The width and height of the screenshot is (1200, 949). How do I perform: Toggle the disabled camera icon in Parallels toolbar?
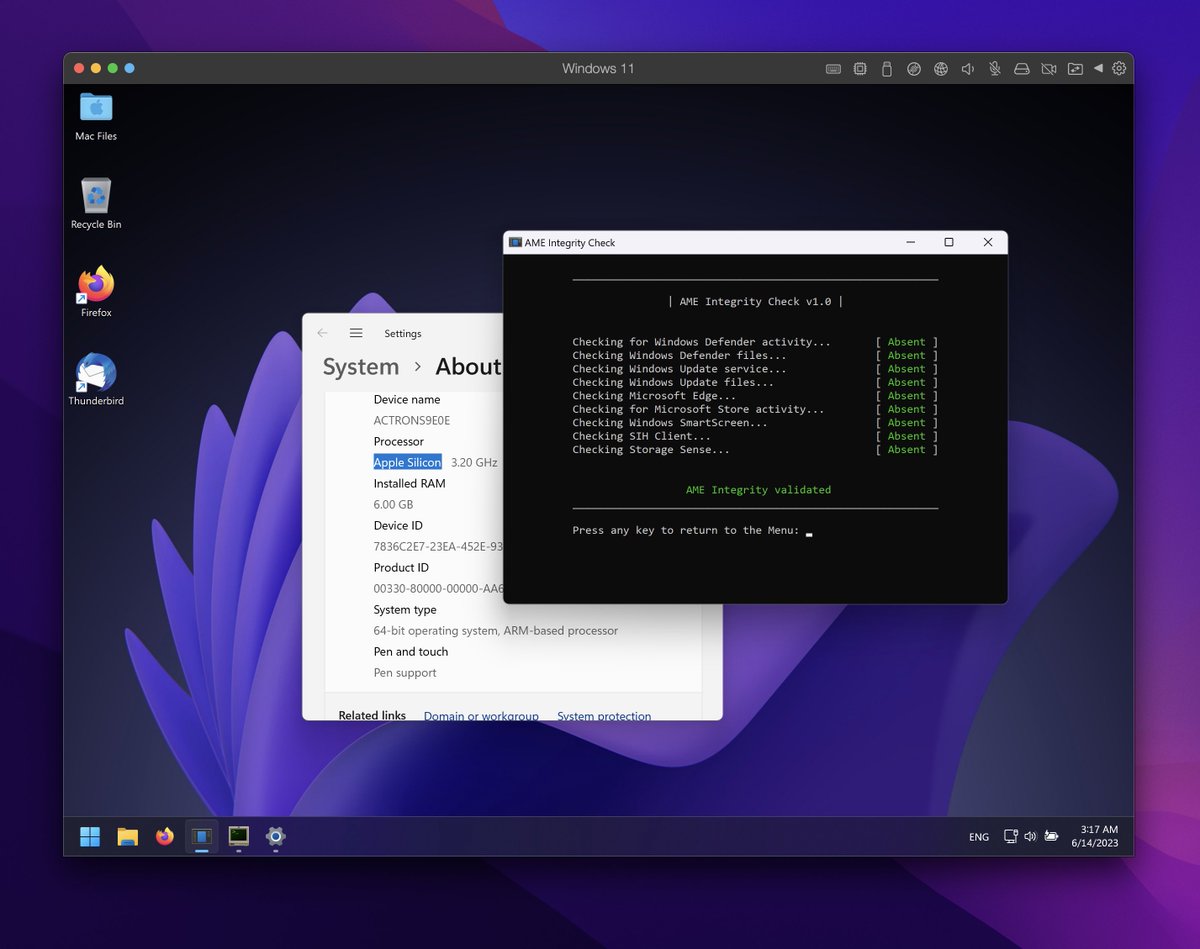pos(1048,69)
